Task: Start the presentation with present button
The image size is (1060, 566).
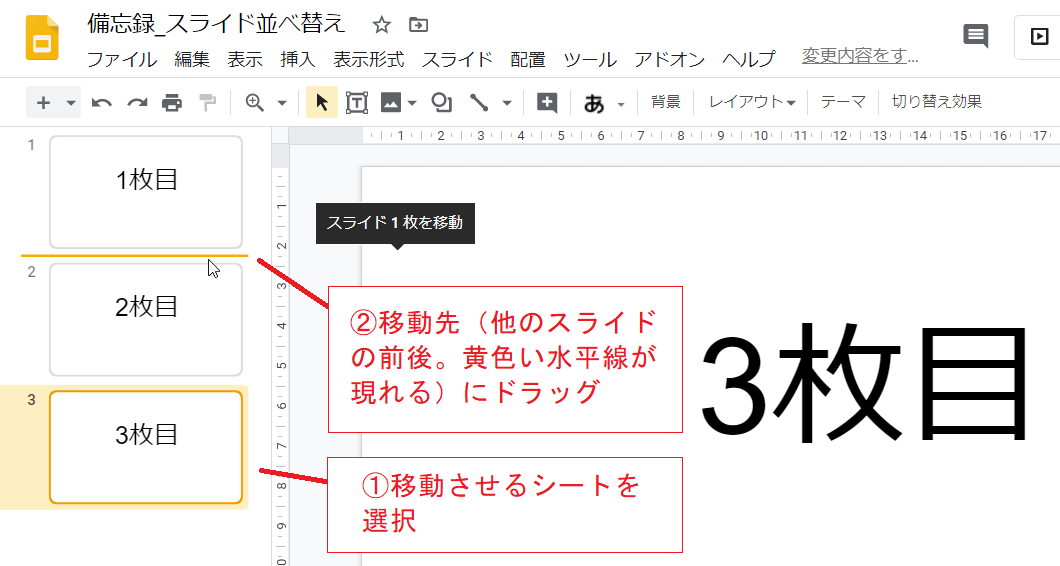Action: pyautogui.click(x=1038, y=36)
